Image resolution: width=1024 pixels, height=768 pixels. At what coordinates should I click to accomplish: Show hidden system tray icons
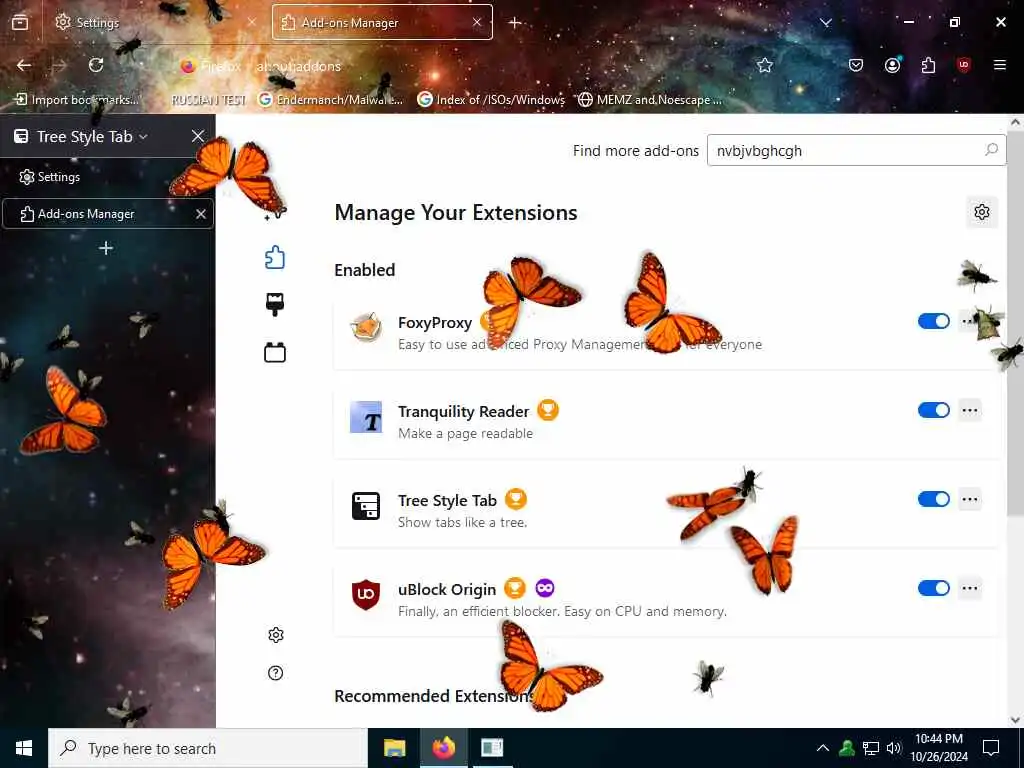pos(823,748)
